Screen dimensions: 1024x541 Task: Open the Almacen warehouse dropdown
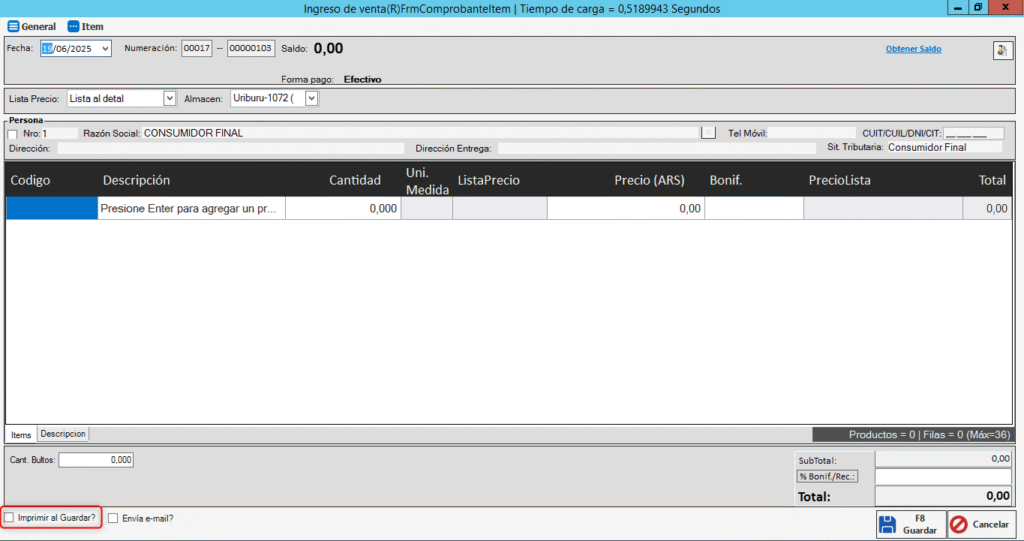(x=311, y=98)
